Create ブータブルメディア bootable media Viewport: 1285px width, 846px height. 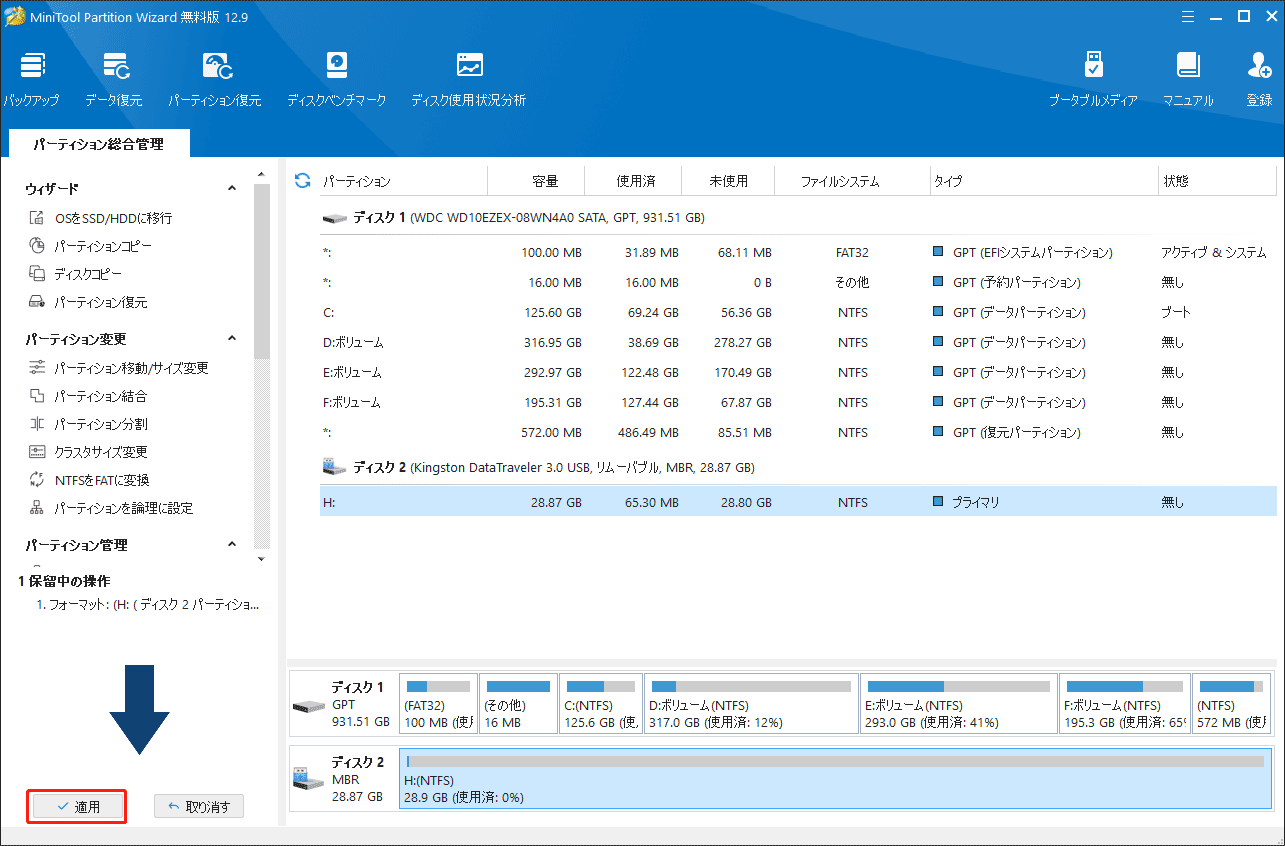(x=1093, y=80)
